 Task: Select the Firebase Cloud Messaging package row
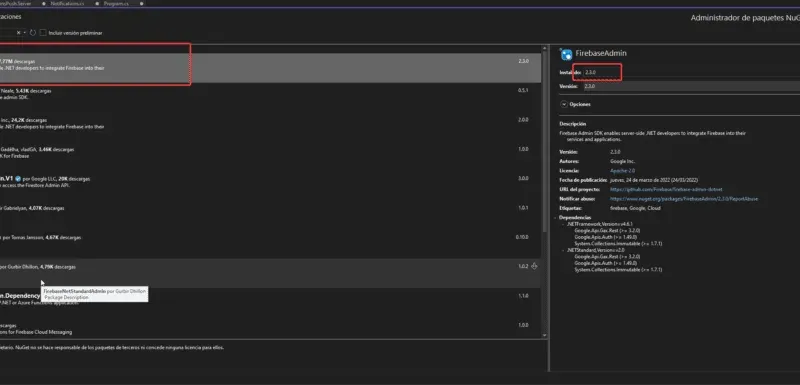pos(270,328)
